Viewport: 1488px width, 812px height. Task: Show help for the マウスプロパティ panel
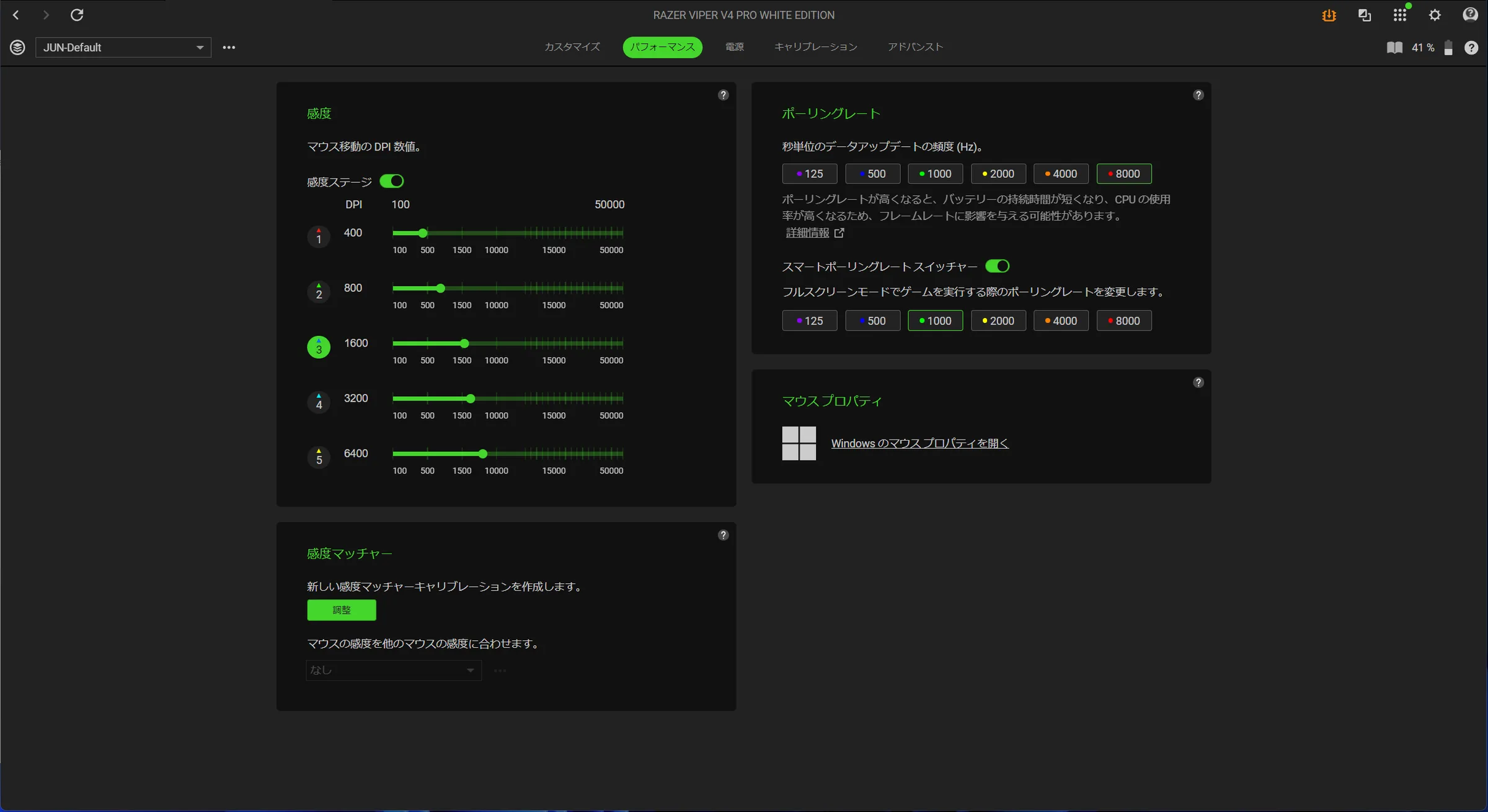(1198, 382)
